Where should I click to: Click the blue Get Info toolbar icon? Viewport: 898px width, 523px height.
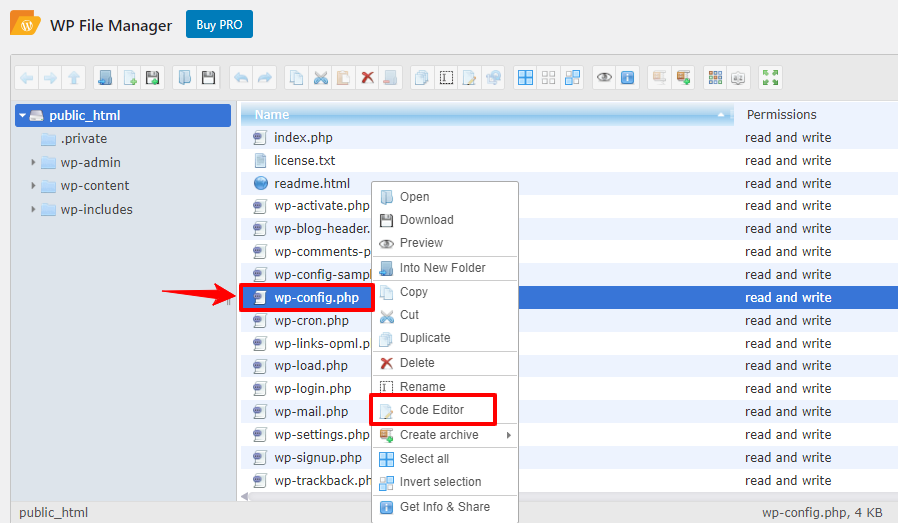pyautogui.click(x=627, y=77)
